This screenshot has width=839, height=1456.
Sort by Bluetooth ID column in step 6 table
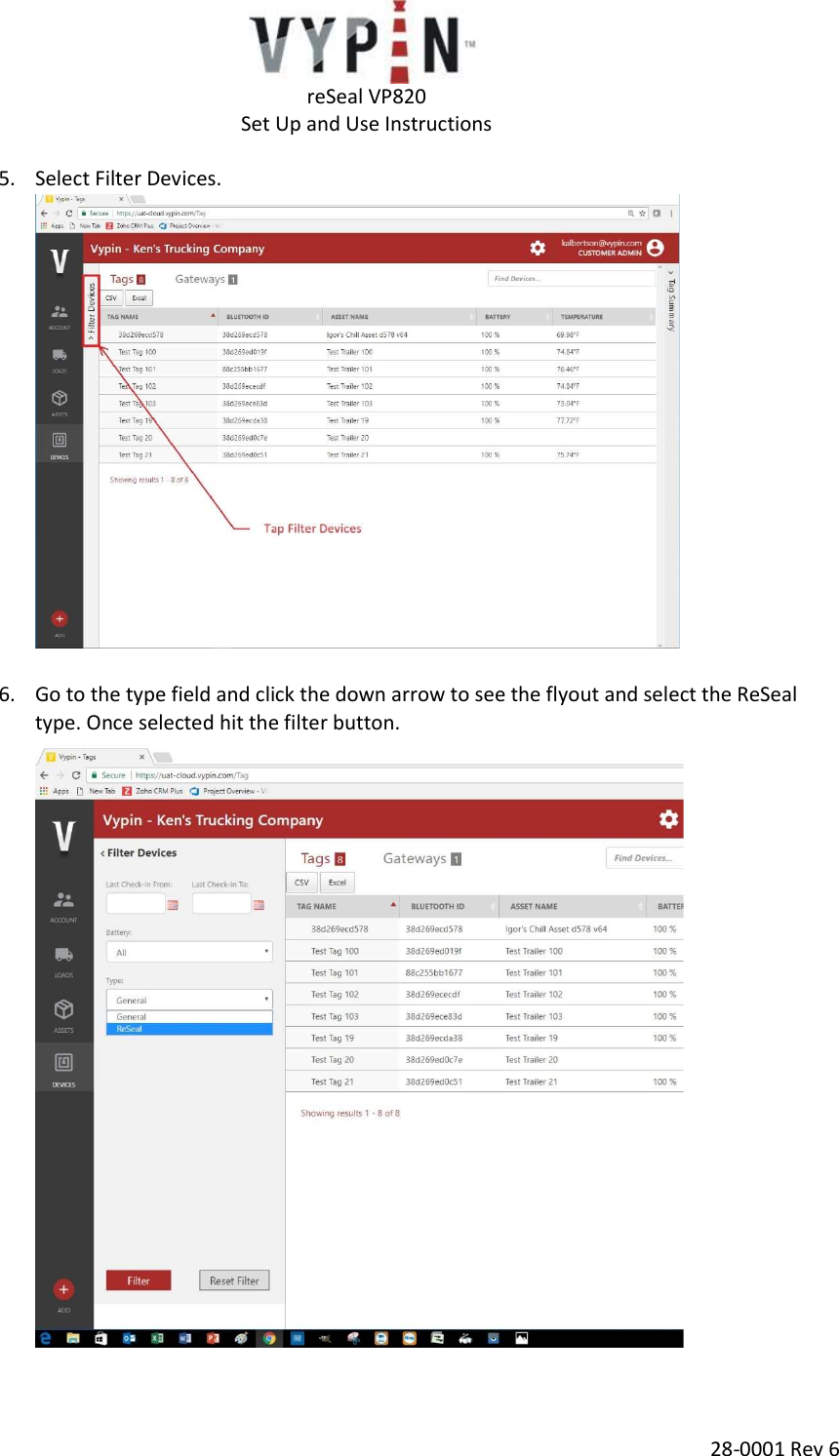(449, 906)
